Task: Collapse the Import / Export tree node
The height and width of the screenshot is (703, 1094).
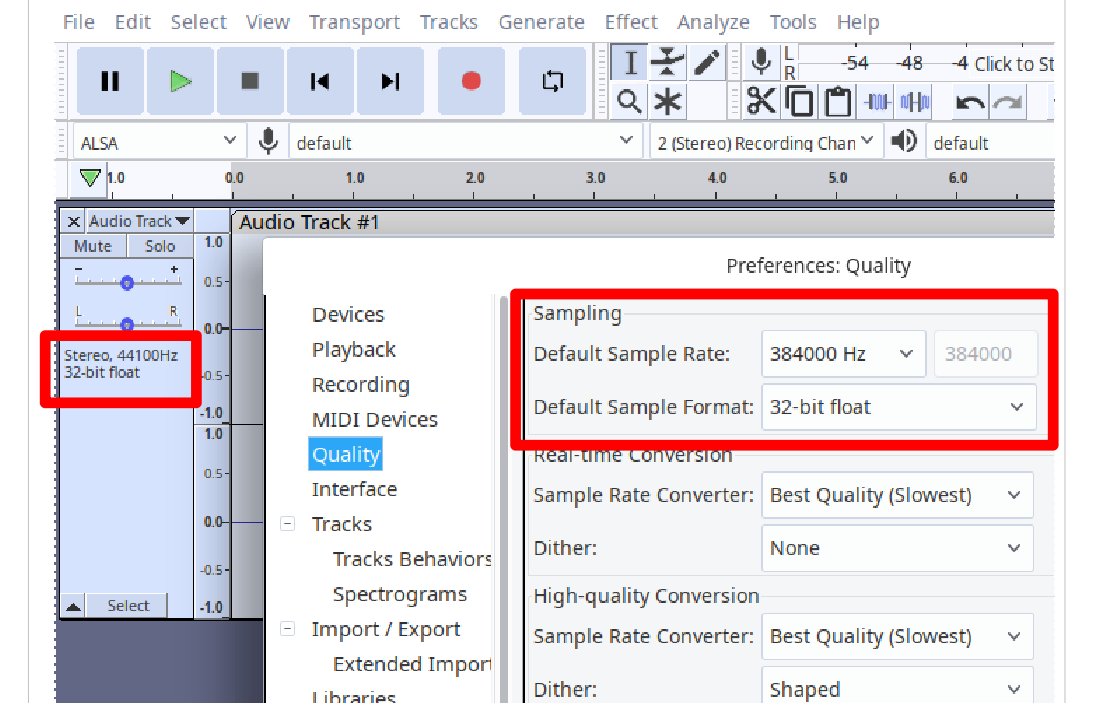Action: coord(287,628)
